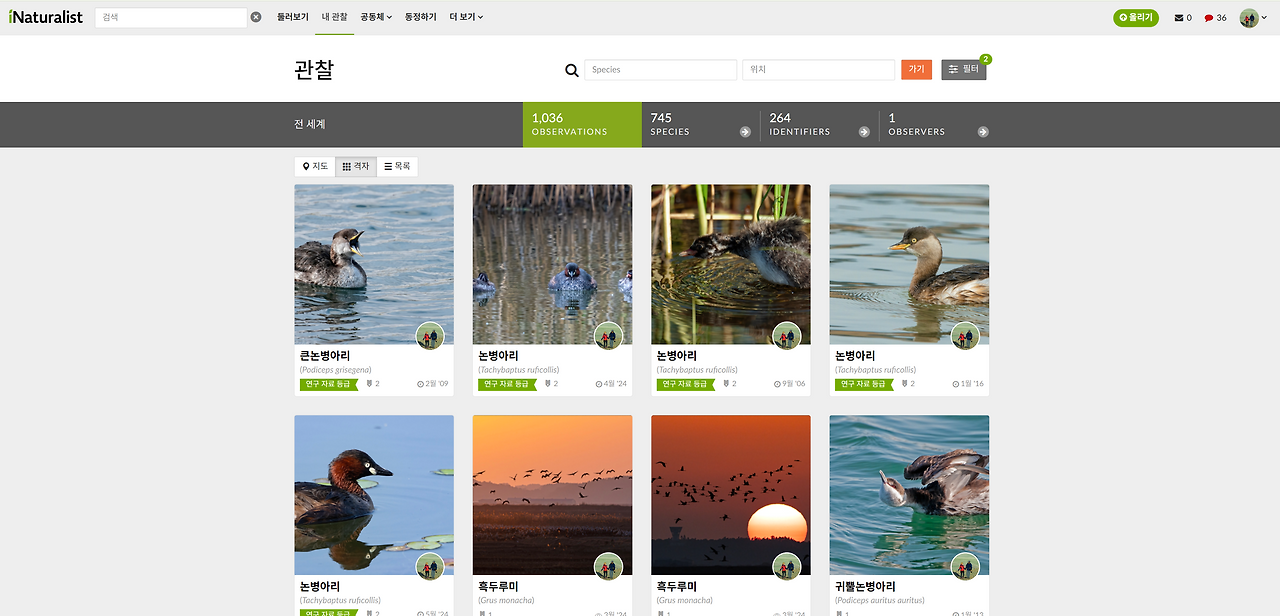The width and height of the screenshot is (1280, 616).
Task: Click 귀뿔논병아리 species name link
Action: click(865, 587)
